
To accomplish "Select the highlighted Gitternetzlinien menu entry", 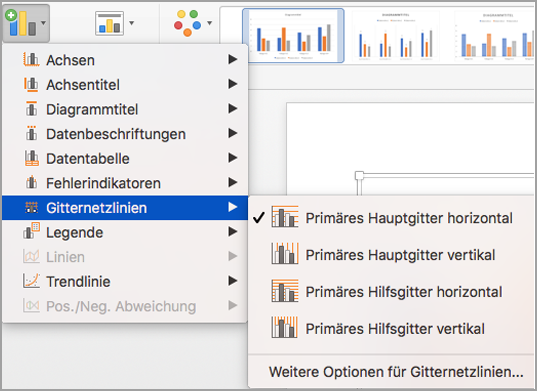I will click(x=125, y=208).
